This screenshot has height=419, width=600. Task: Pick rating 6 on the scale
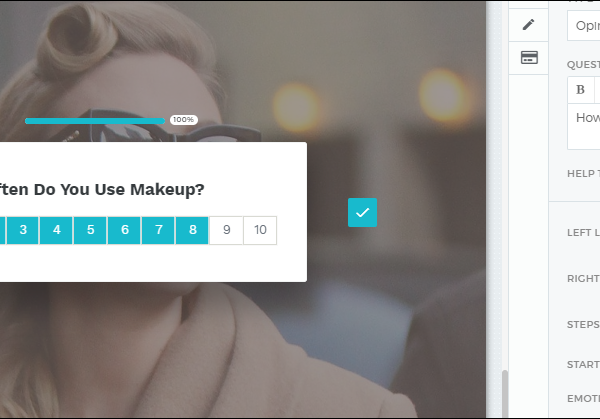(x=124, y=230)
